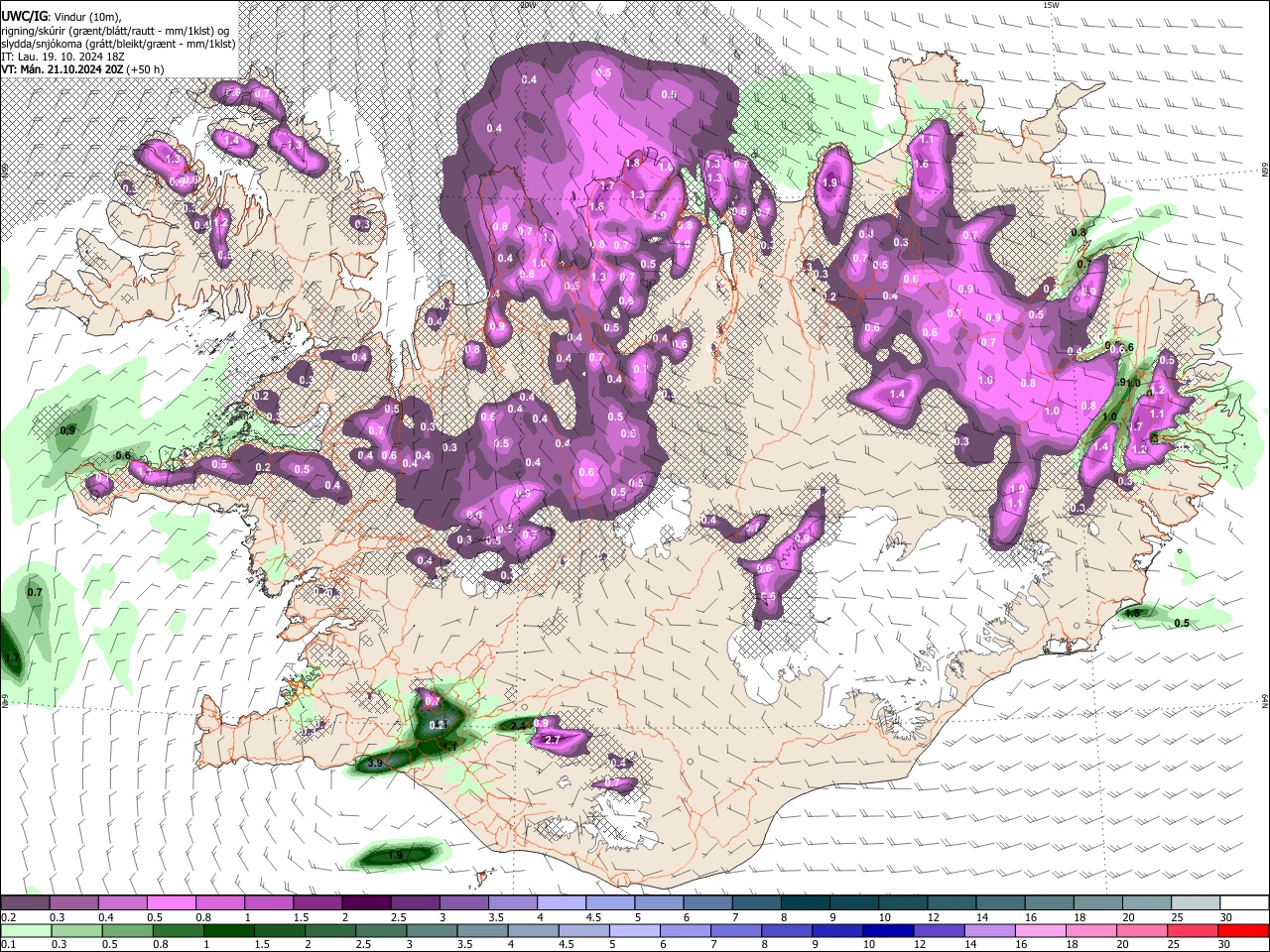Click the 'UWC/IG: Vindur (10m)' title text

pyautogui.click(x=62, y=16)
